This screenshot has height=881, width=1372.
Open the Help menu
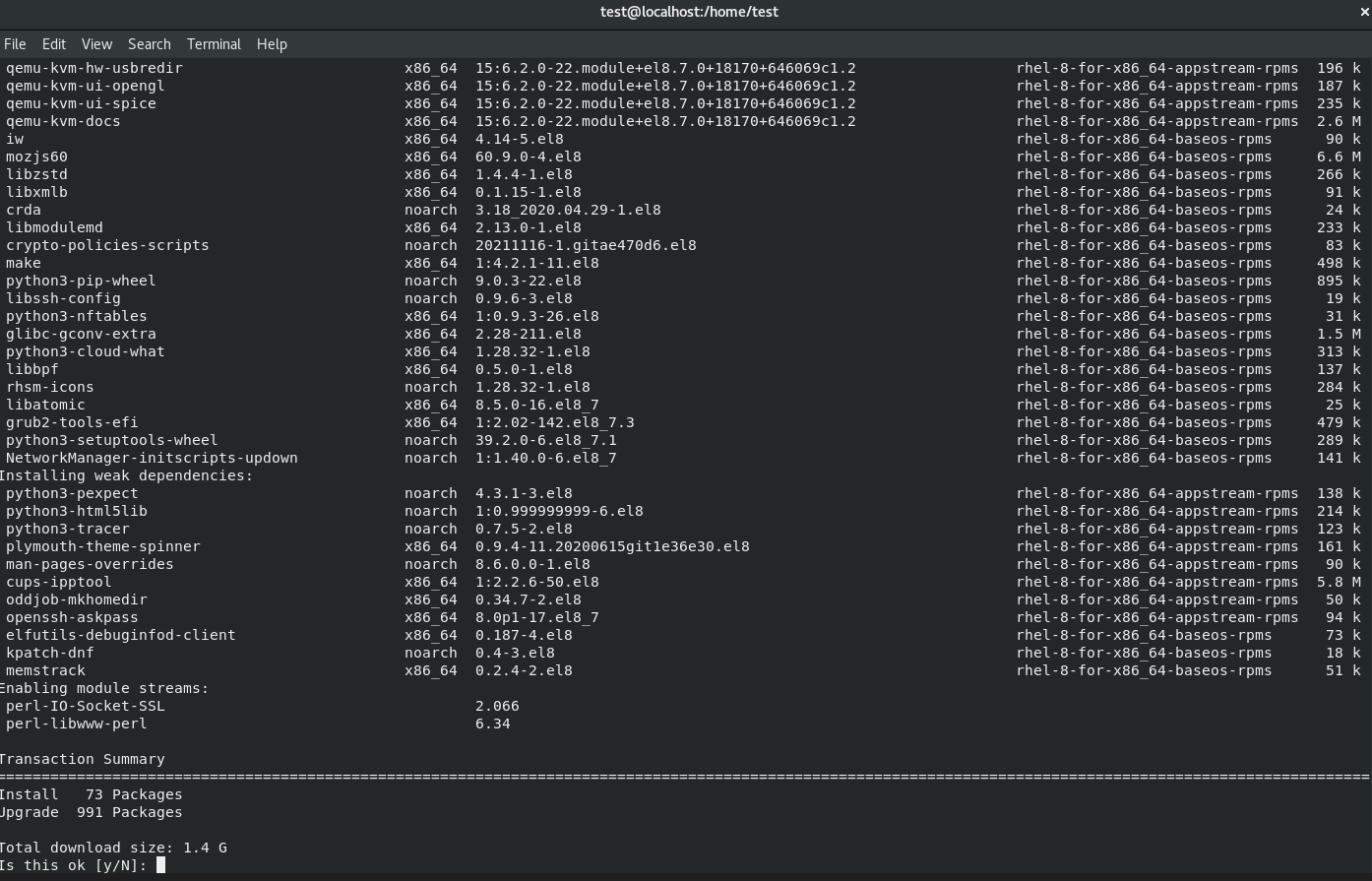(x=272, y=44)
